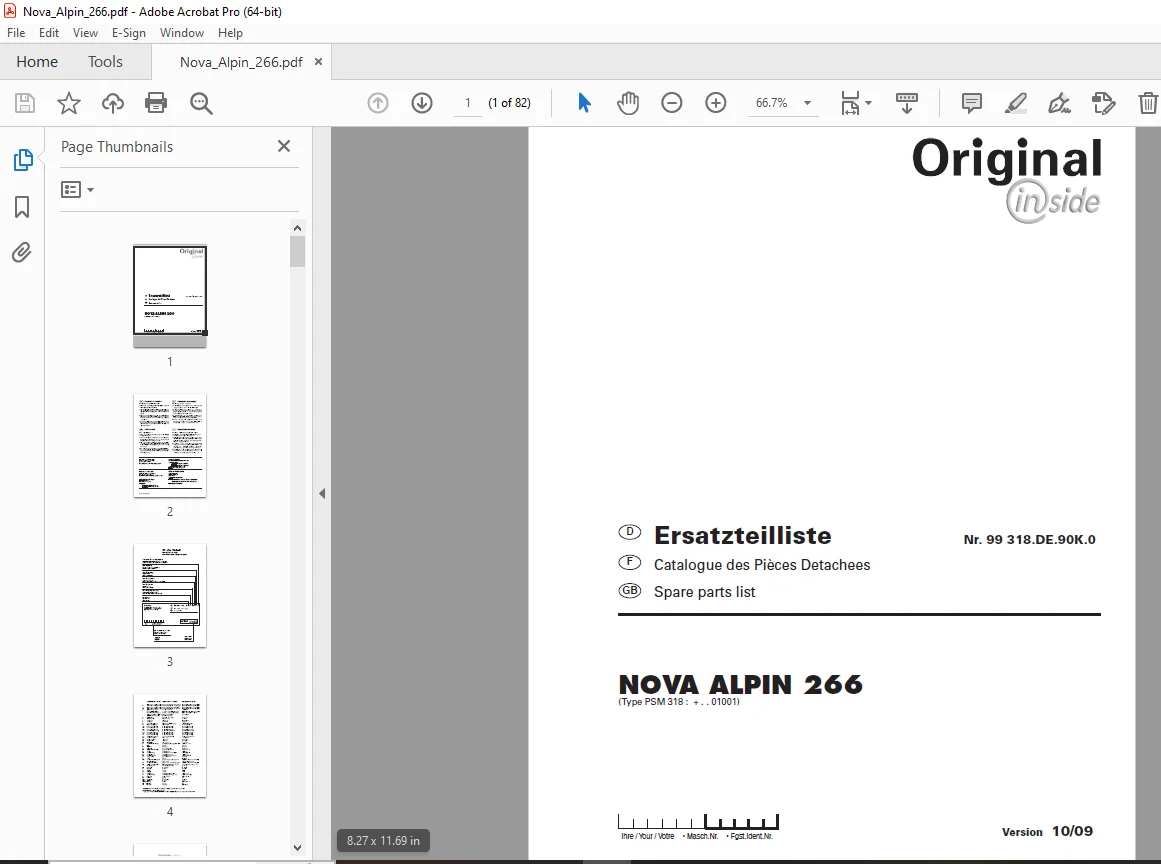Open the Attachments paperclip panel

click(x=21, y=252)
